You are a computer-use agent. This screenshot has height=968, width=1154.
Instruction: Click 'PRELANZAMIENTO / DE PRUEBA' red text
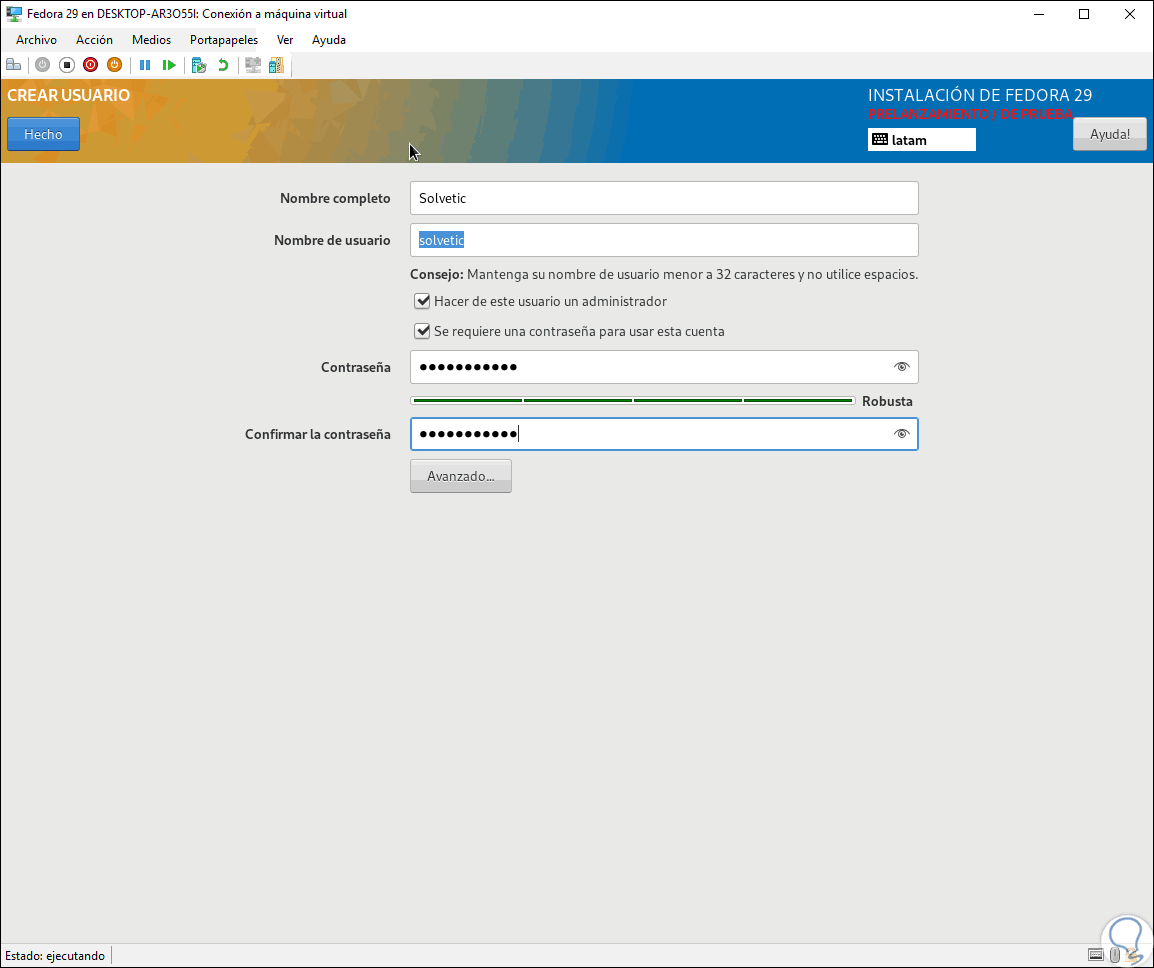[970, 114]
